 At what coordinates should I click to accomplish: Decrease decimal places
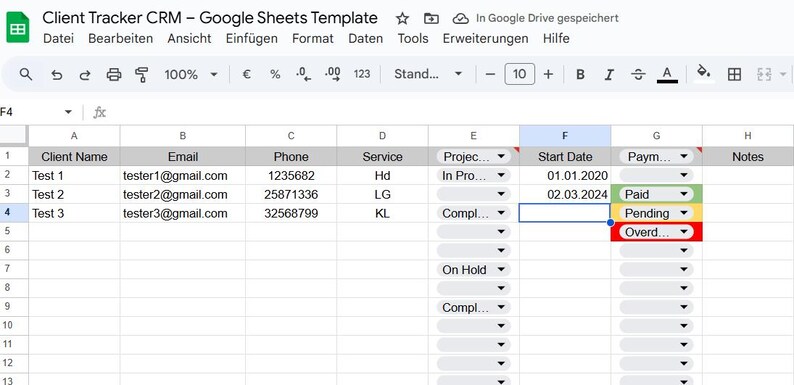tap(303, 74)
